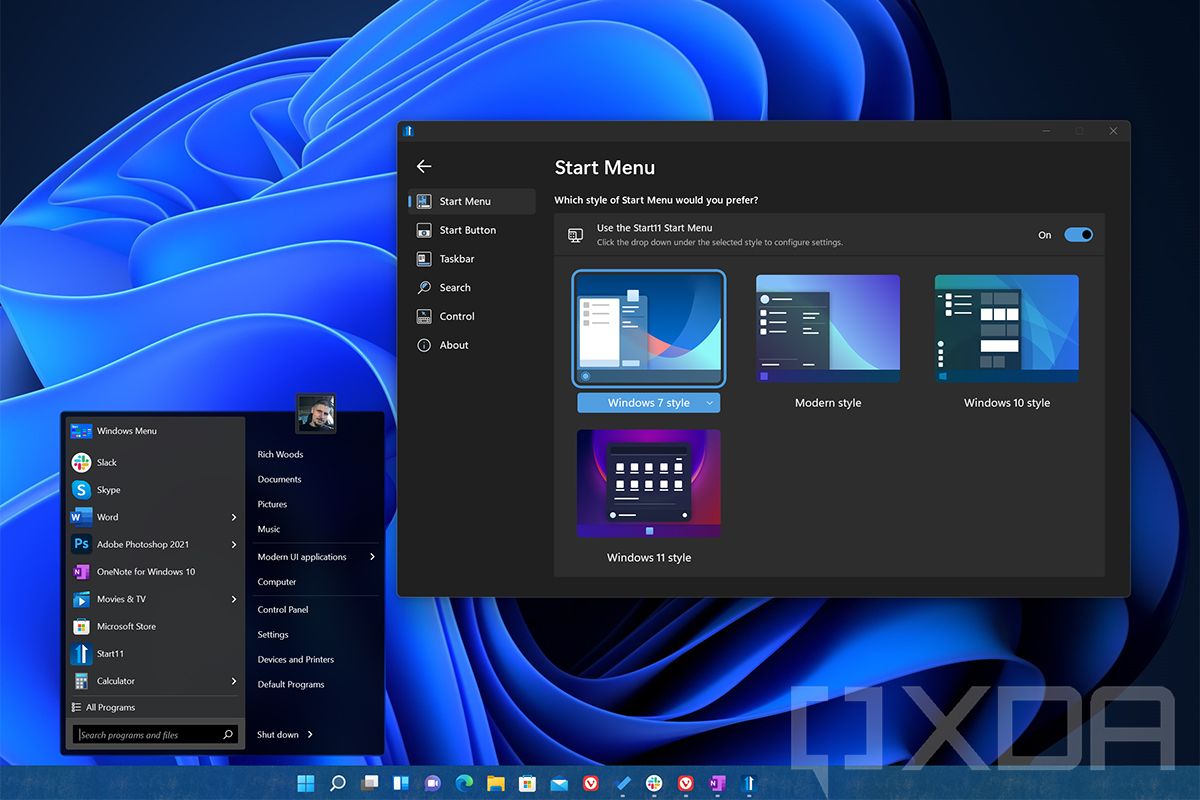Click the Search programs and files box
The image size is (1200, 800).
[150, 735]
